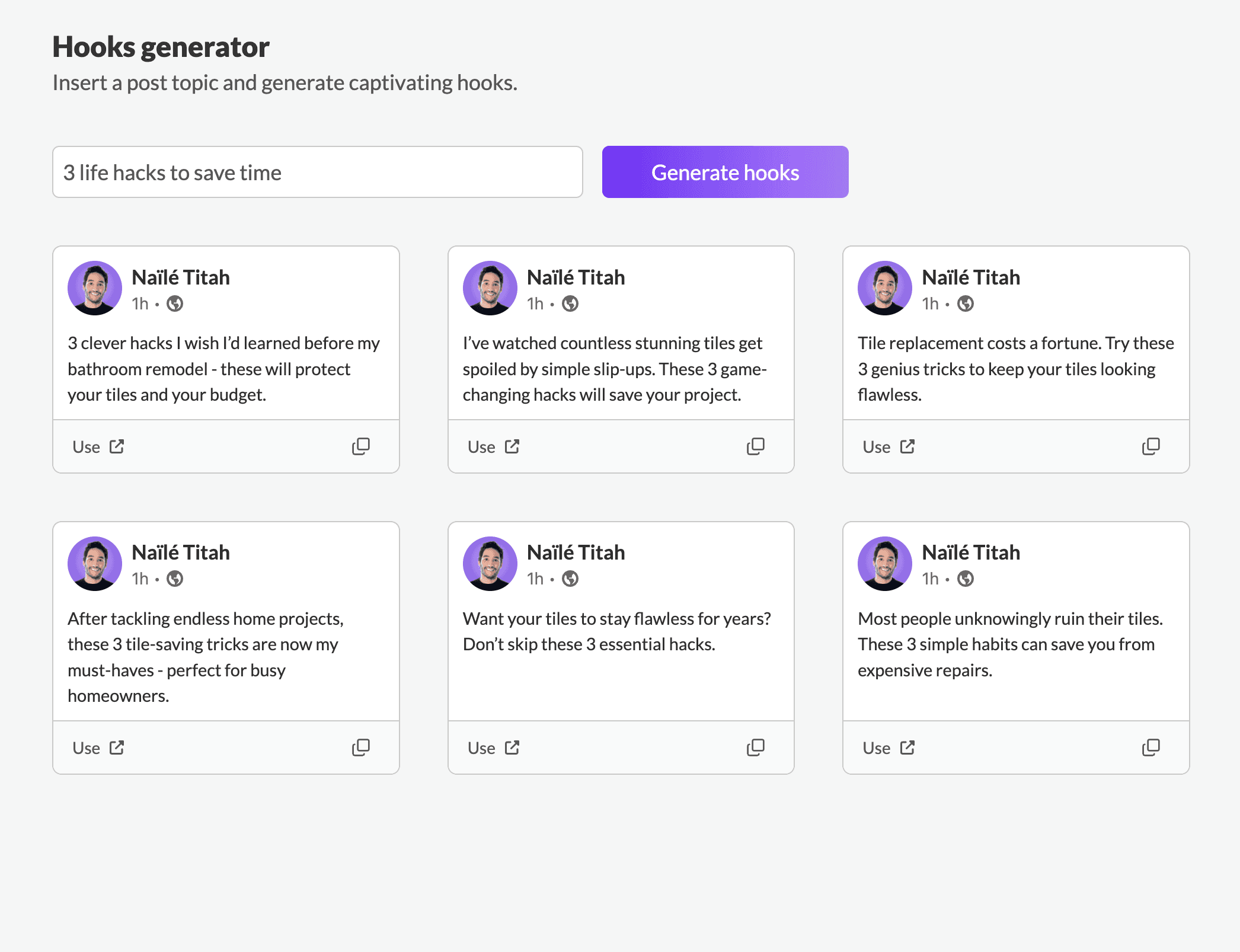Click Use on the 'game-changing hacks' hook
This screenshot has width=1240, height=952.
click(493, 447)
